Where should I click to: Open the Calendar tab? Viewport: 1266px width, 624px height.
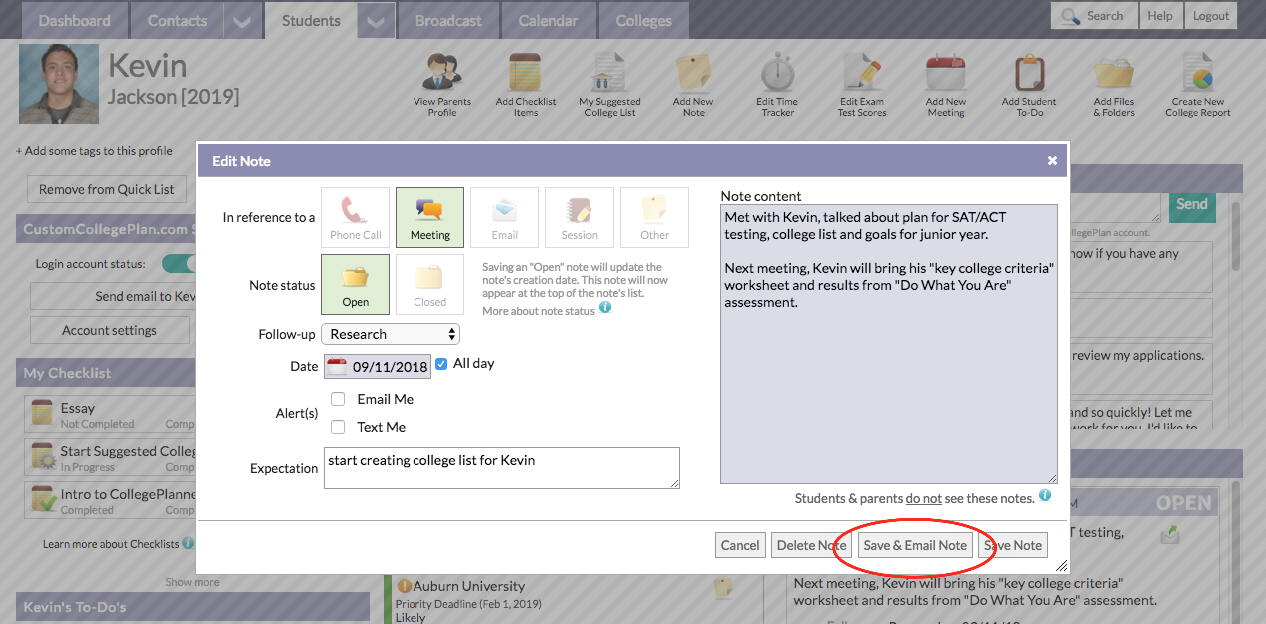(548, 20)
